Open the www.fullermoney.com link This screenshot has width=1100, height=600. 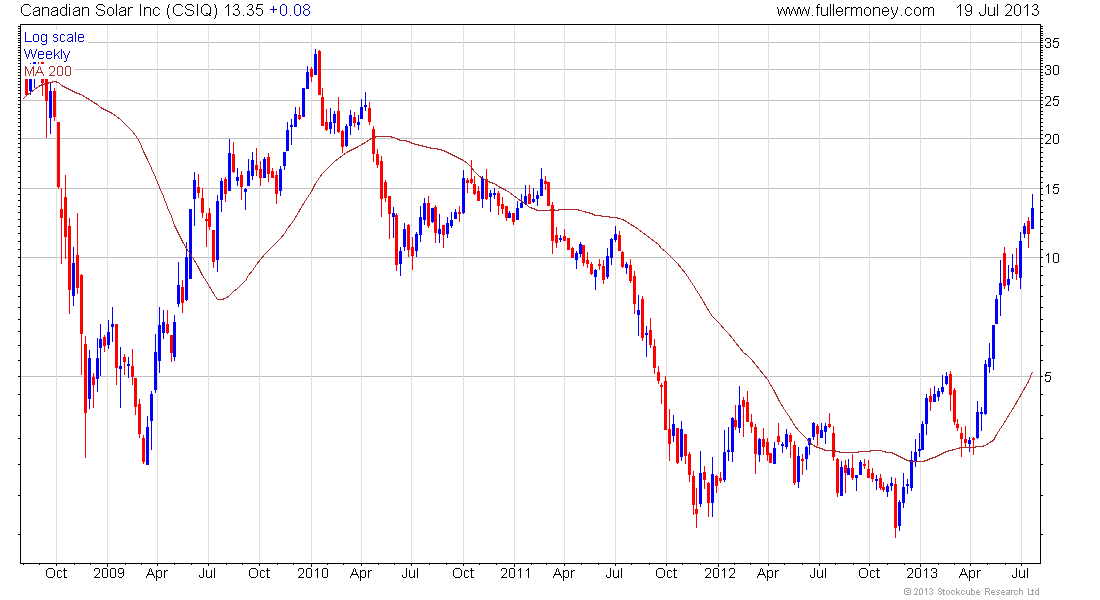click(855, 11)
